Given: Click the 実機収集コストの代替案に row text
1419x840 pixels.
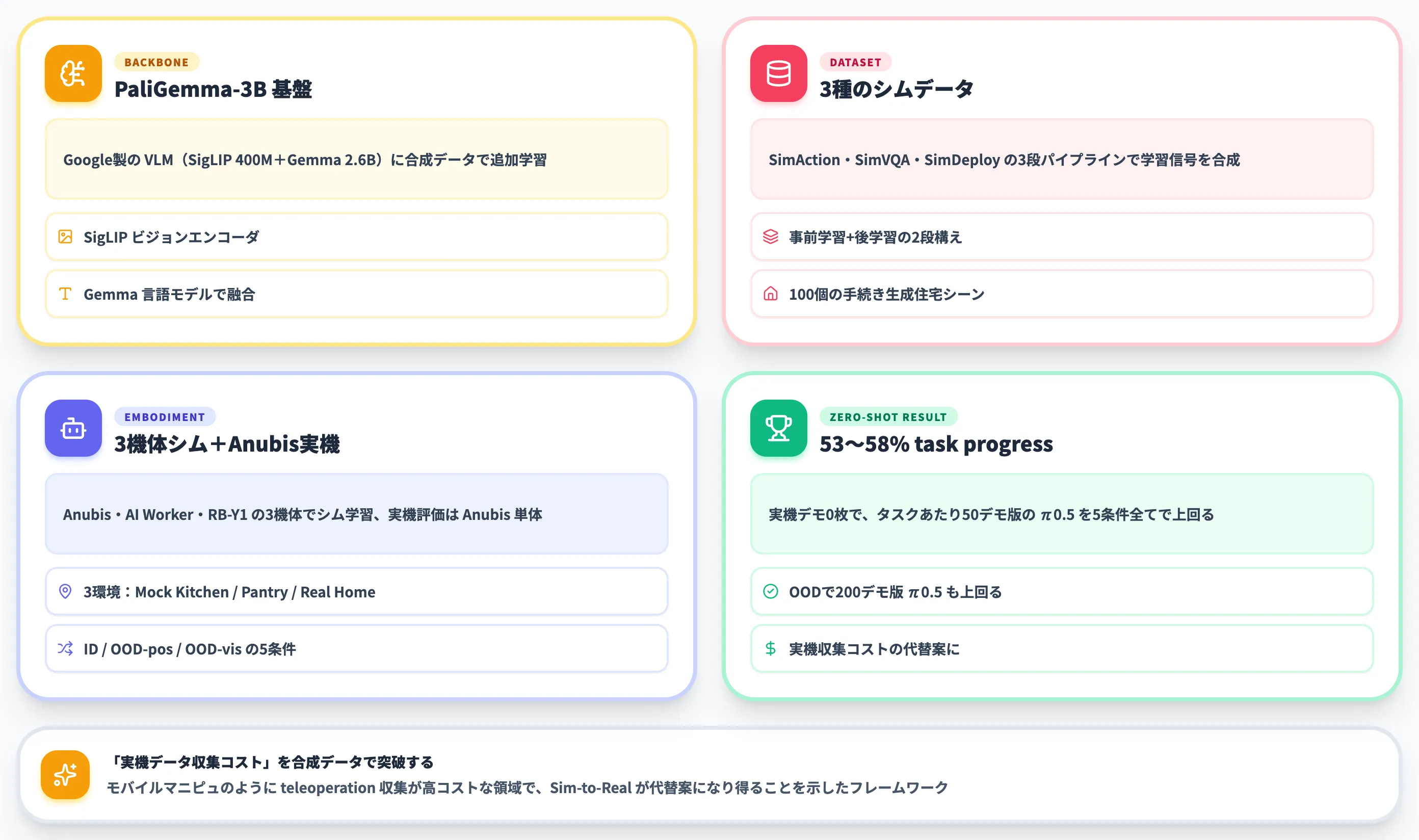Looking at the screenshot, I should tap(875, 649).
